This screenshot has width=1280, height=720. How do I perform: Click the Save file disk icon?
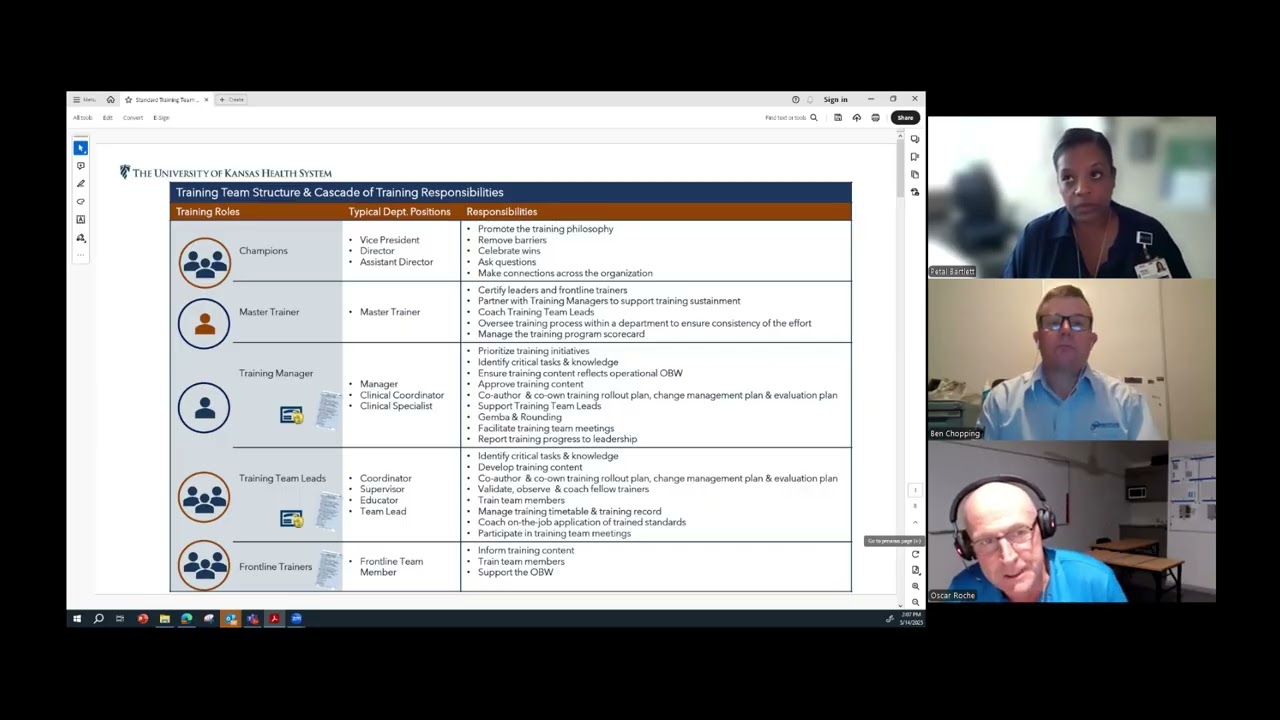click(838, 118)
